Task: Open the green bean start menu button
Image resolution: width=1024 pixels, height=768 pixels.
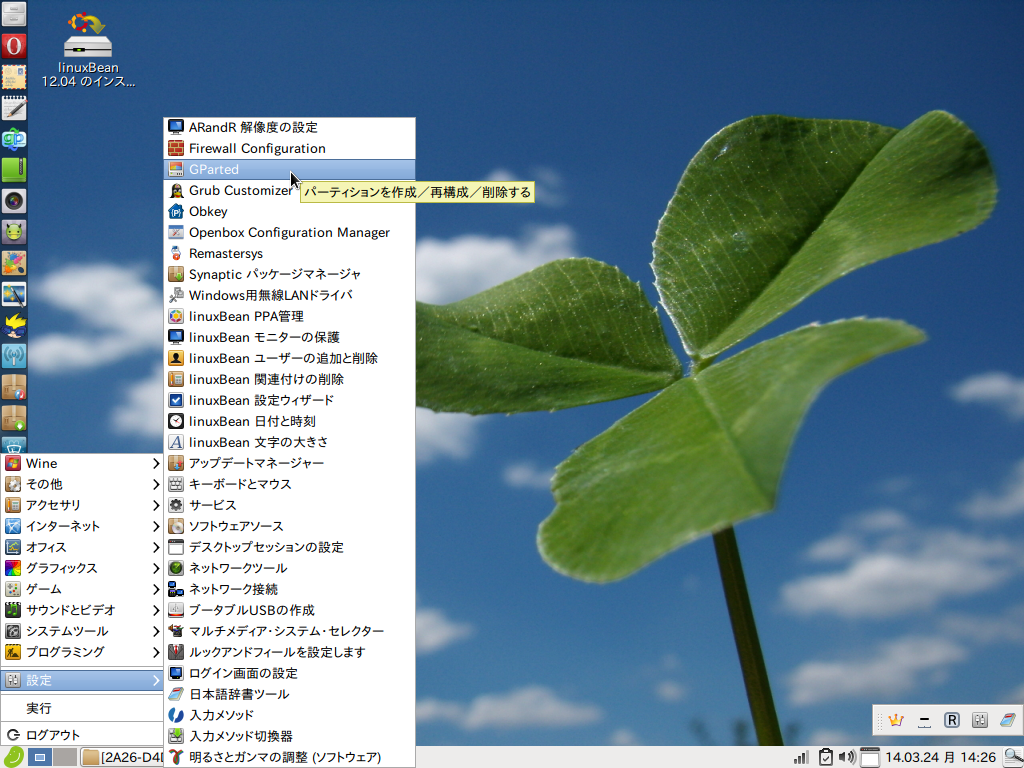Action: 12,757
